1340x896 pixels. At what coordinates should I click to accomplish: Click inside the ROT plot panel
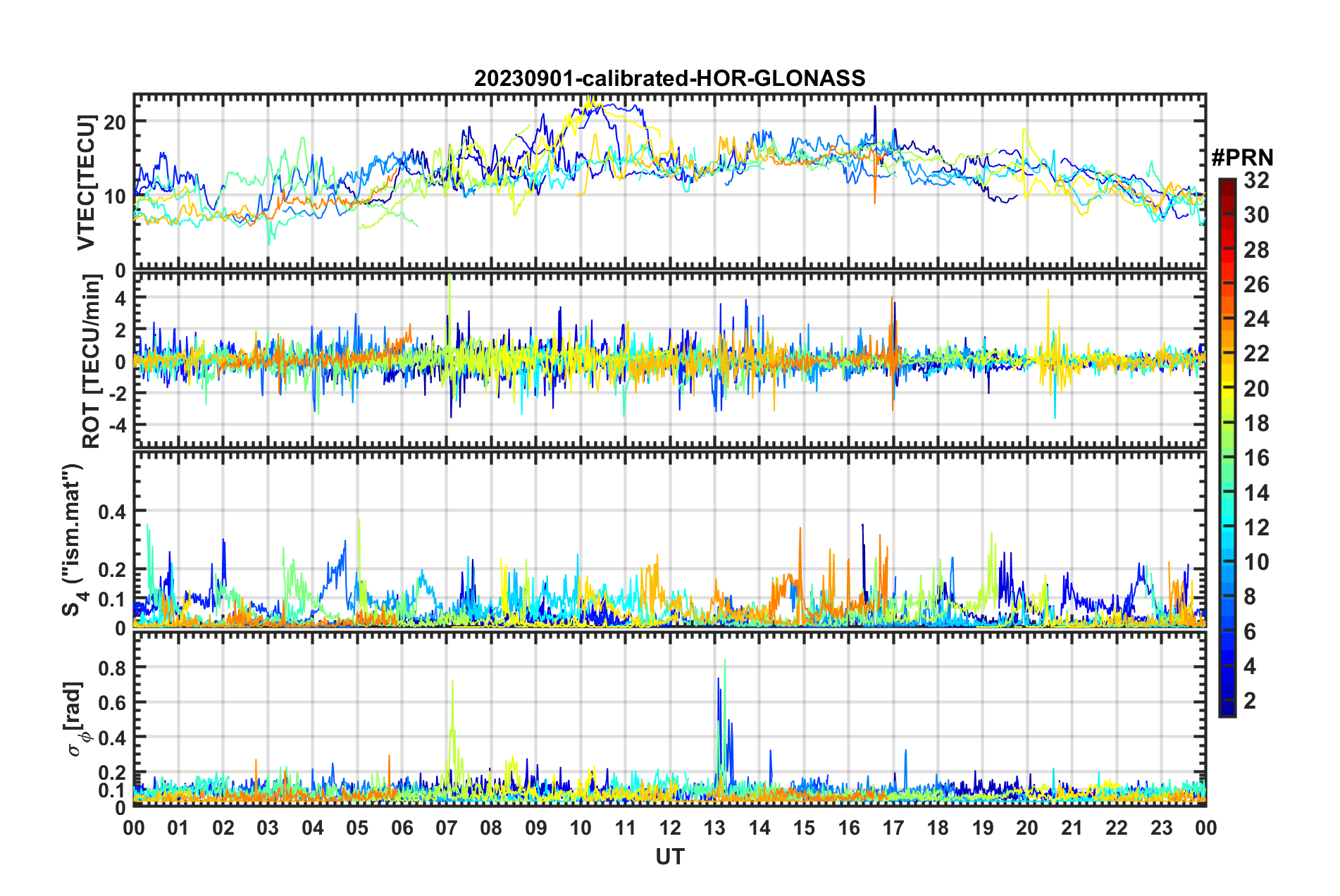tap(670, 360)
